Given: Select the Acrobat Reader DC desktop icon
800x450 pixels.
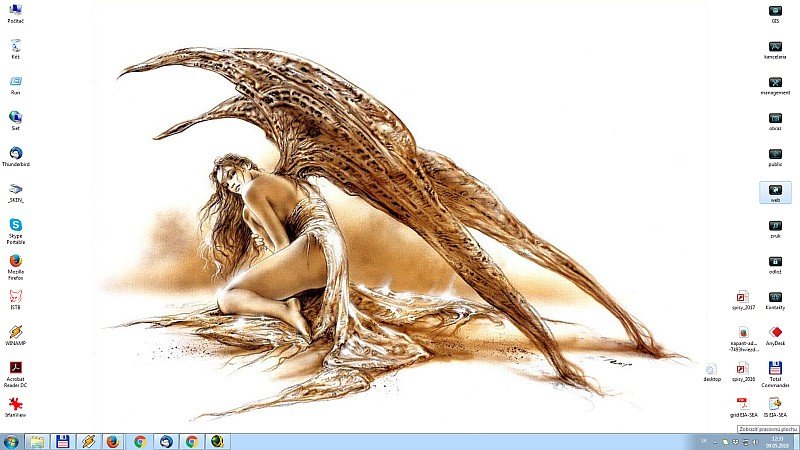Looking at the screenshot, I should (15, 374).
